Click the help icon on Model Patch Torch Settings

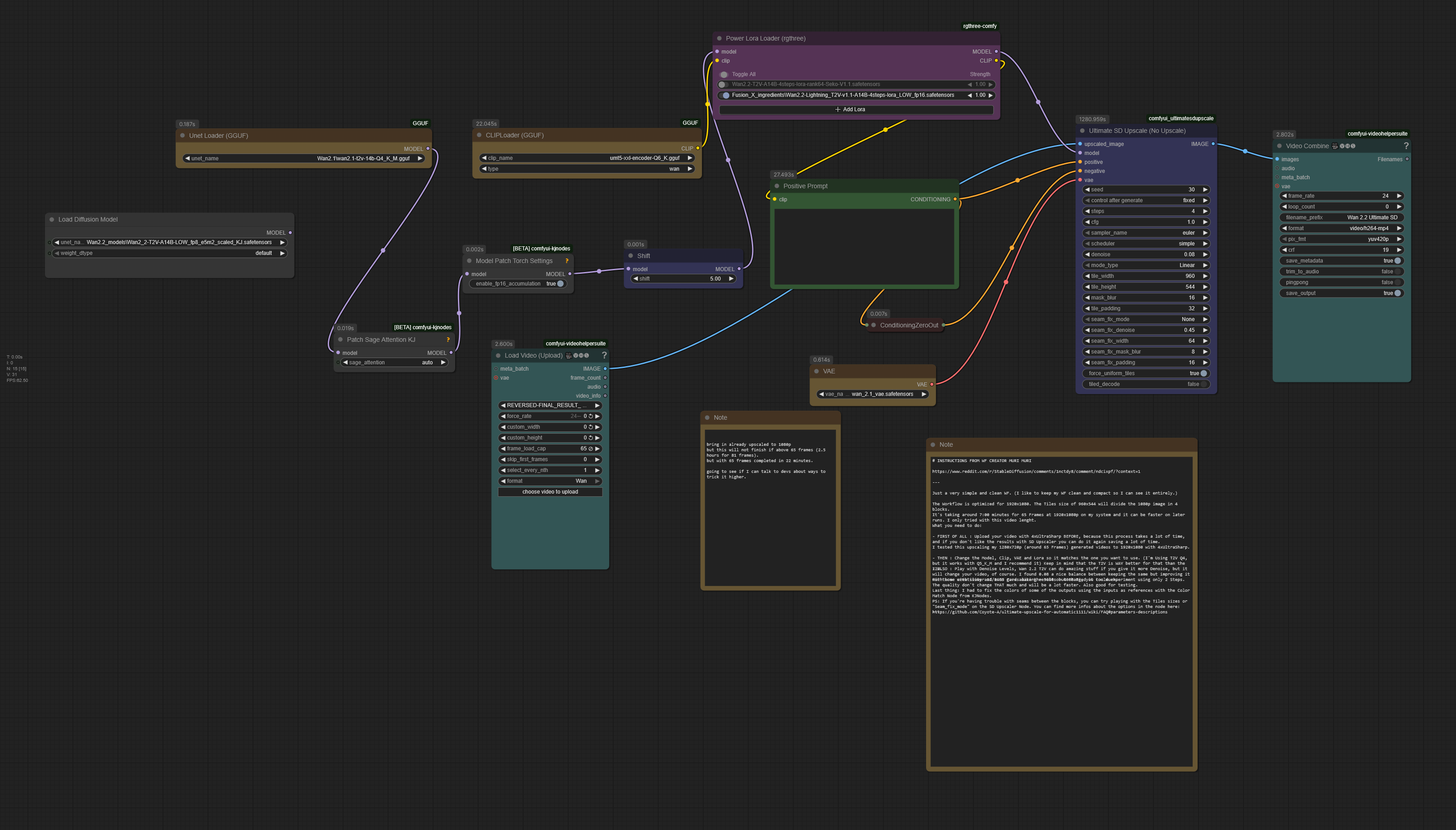566,260
